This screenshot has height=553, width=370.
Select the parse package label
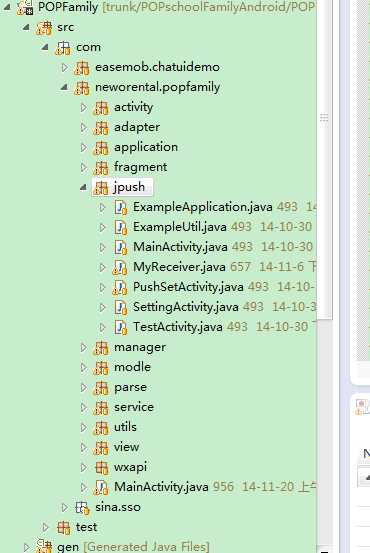click(x=130, y=387)
